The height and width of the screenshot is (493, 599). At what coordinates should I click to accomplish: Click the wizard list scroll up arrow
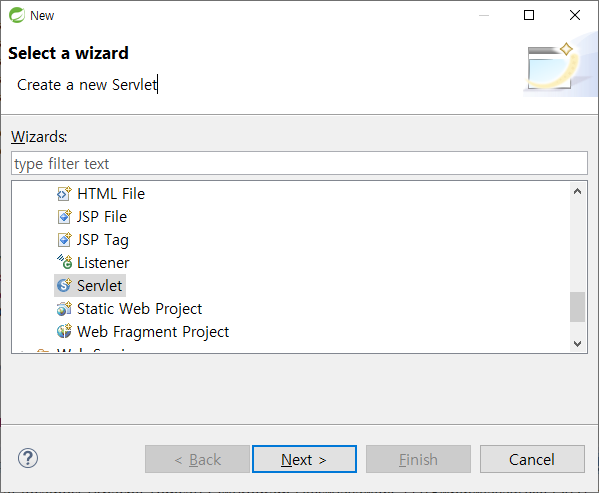(578, 191)
